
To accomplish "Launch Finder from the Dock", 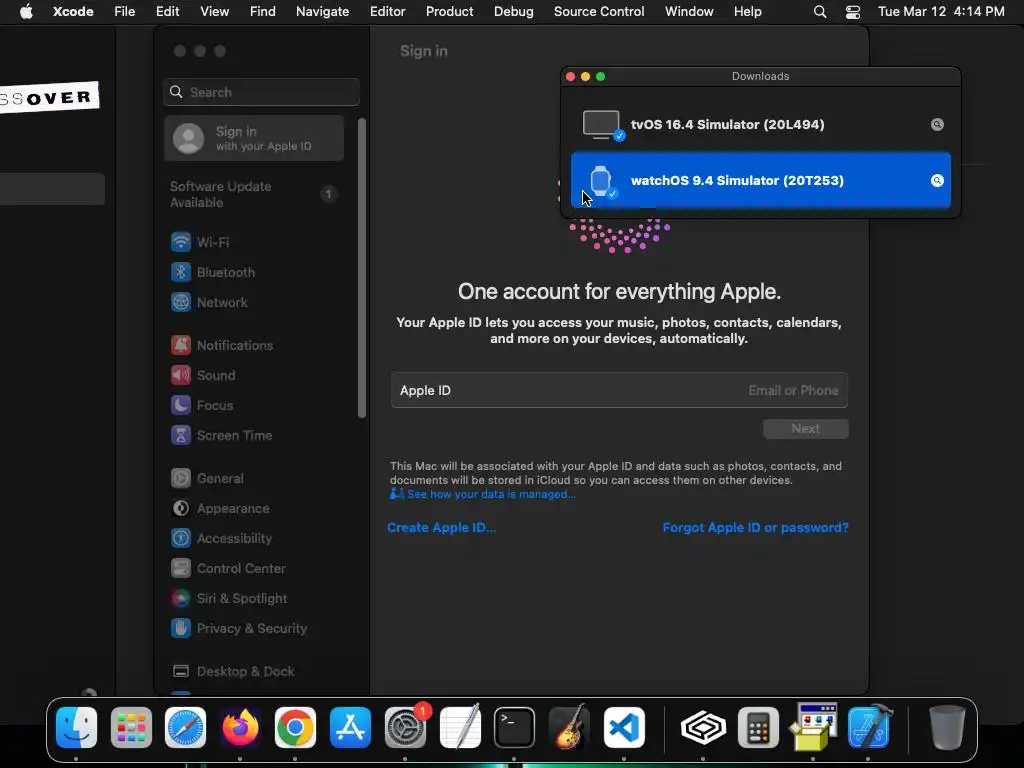I will [x=76, y=728].
